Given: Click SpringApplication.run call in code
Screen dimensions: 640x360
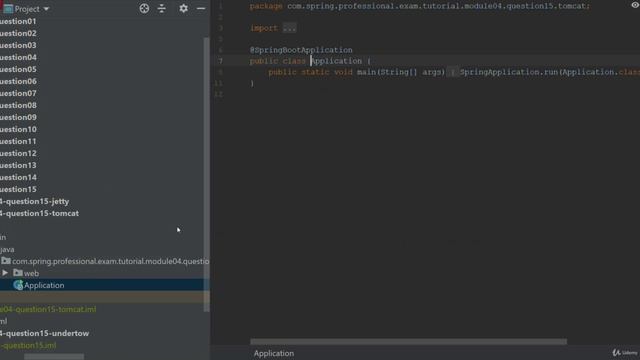Looking at the screenshot, I should (509, 72).
